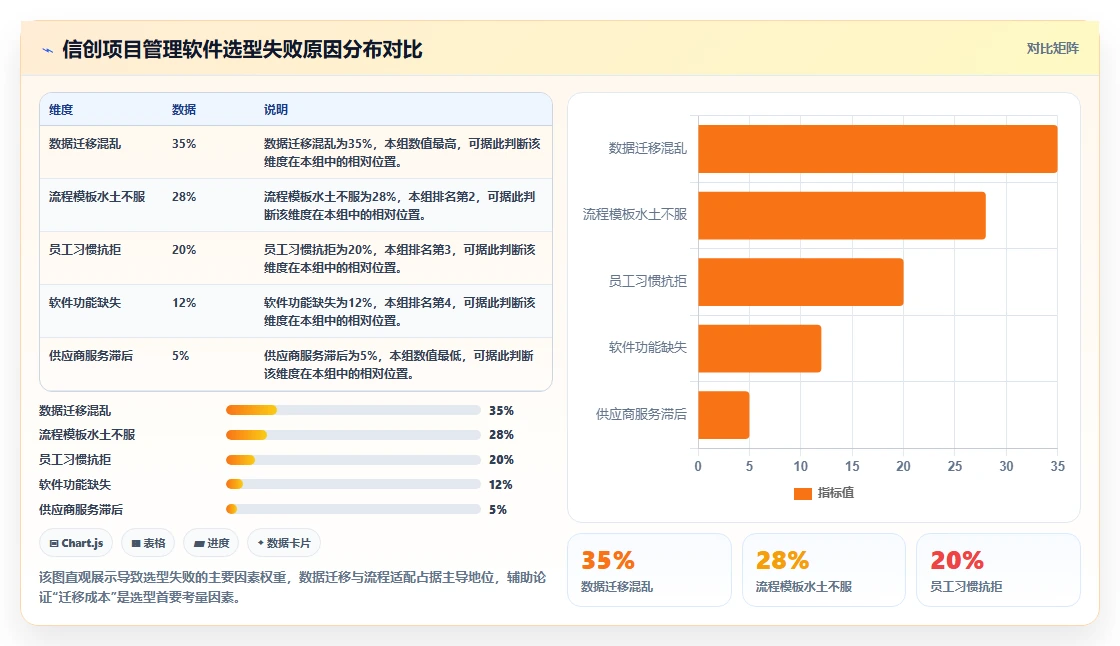Click the 12% label beside the progress bar
This screenshot has height=646, width=1120.
point(501,484)
